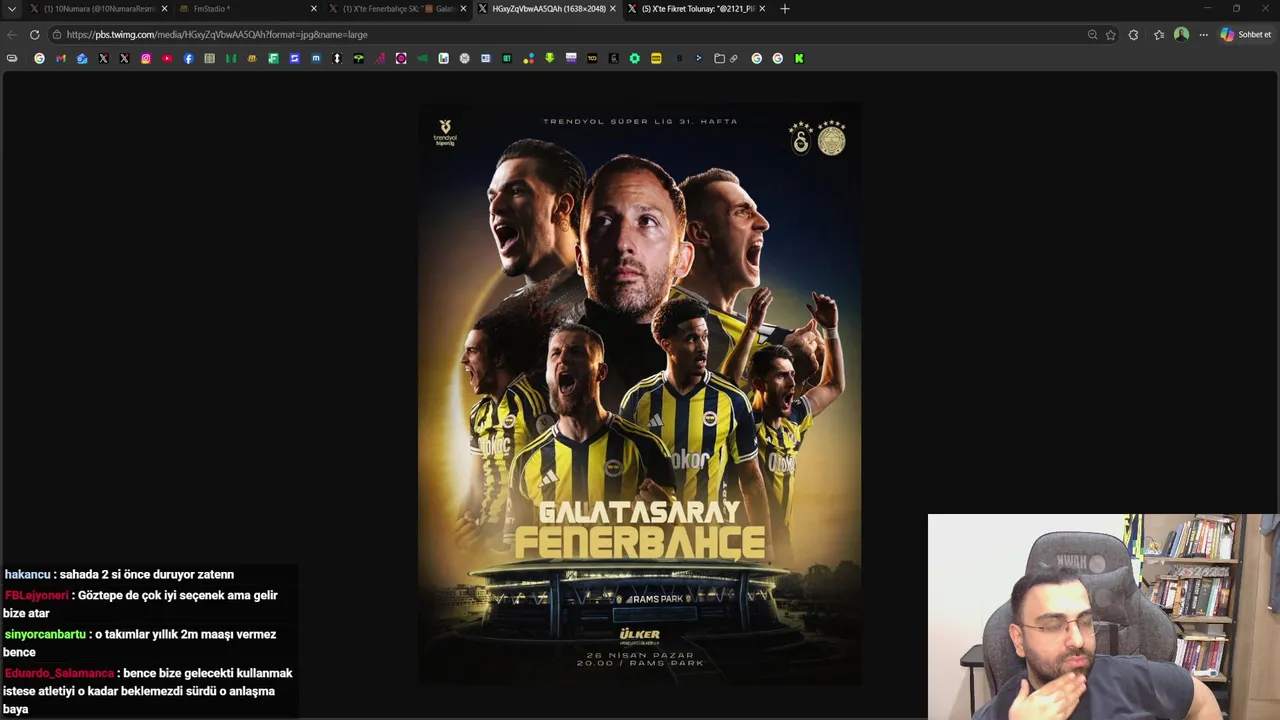Open the yellow download arrow bookmark
Image resolution: width=1280 pixels, height=720 pixels.
click(x=549, y=58)
